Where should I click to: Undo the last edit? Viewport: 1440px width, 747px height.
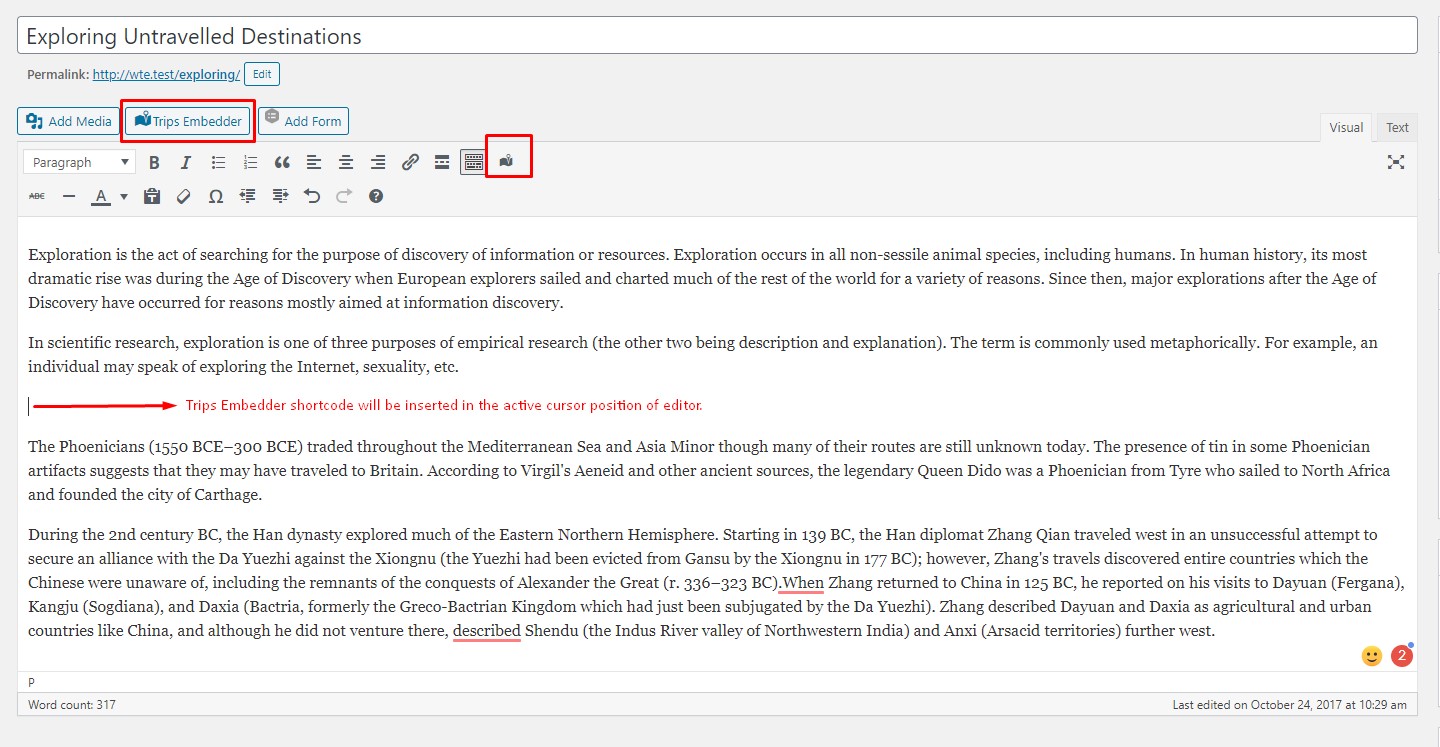coord(312,196)
